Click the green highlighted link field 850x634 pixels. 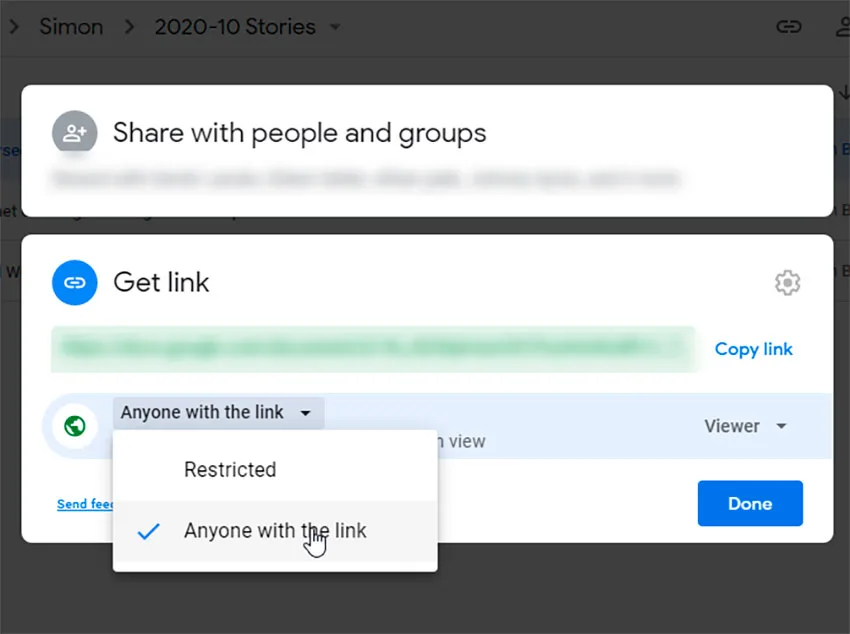373,350
